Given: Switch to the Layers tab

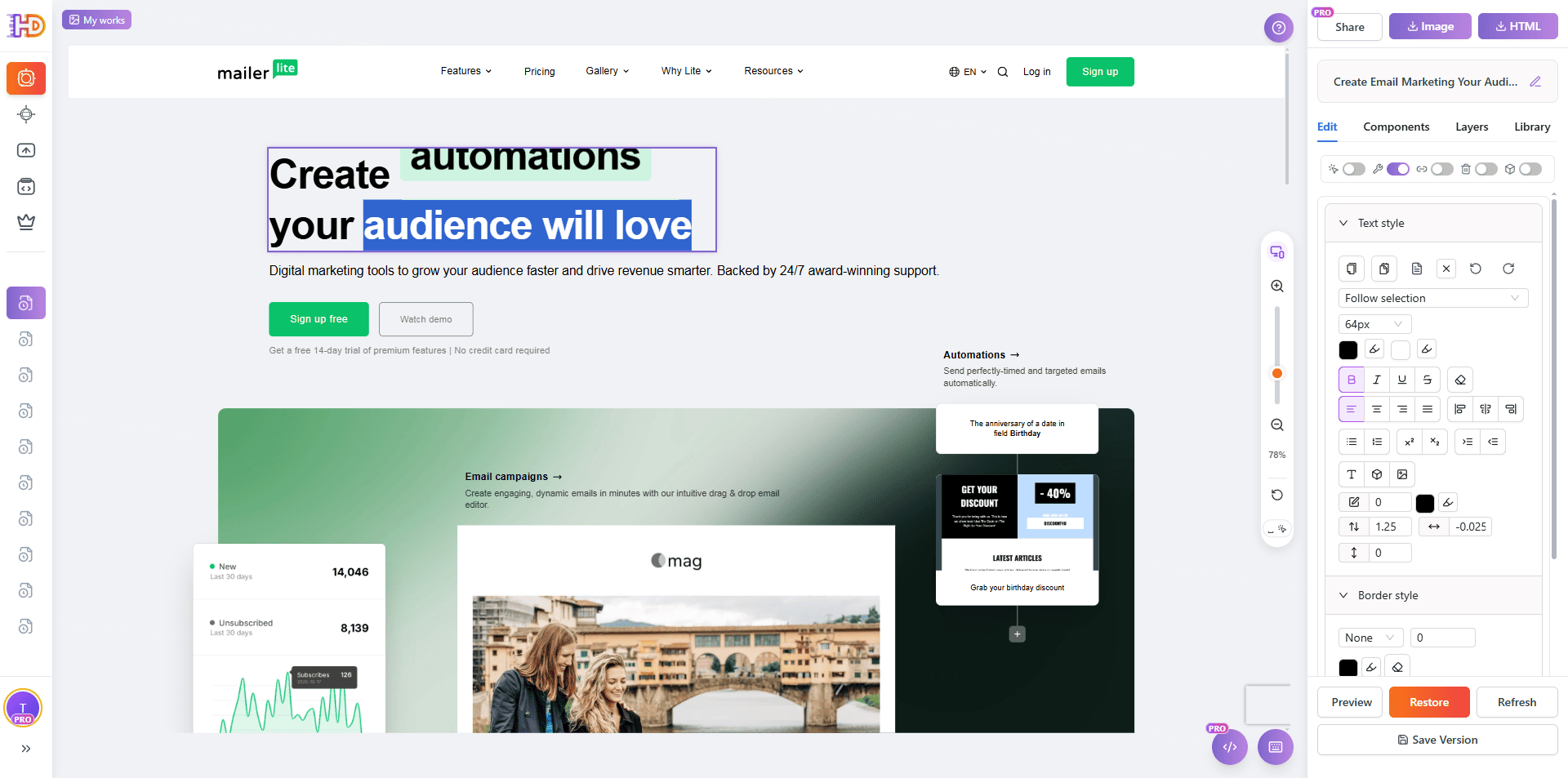Looking at the screenshot, I should point(1472,127).
